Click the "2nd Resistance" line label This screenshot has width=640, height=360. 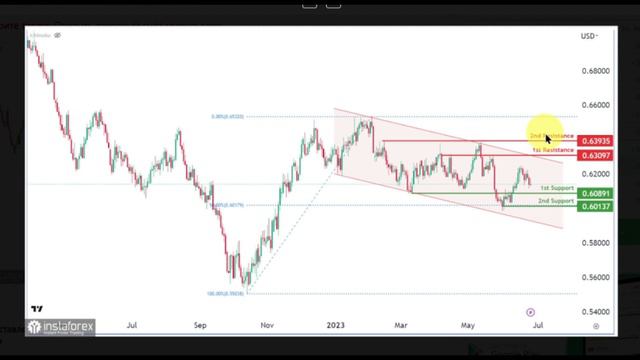point(552,136)
